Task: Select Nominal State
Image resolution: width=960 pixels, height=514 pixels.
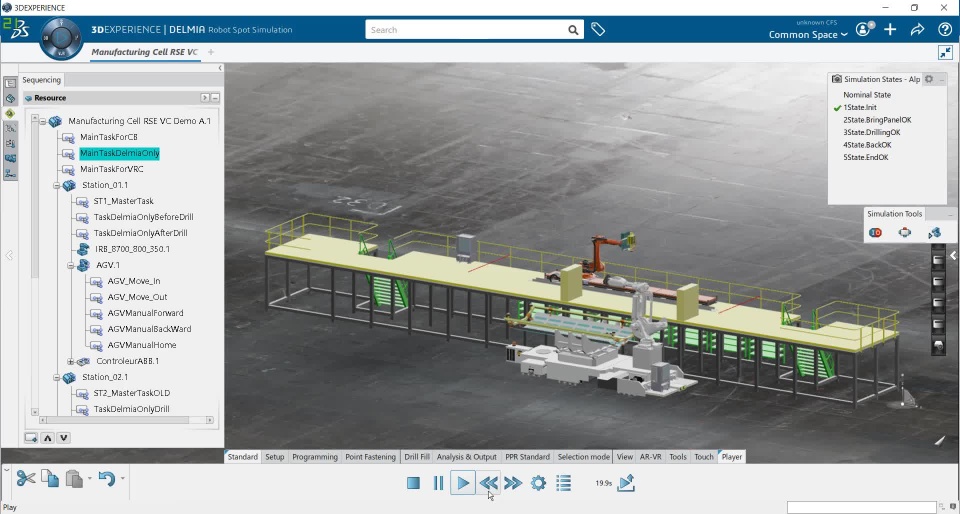Action: (867, 95)
